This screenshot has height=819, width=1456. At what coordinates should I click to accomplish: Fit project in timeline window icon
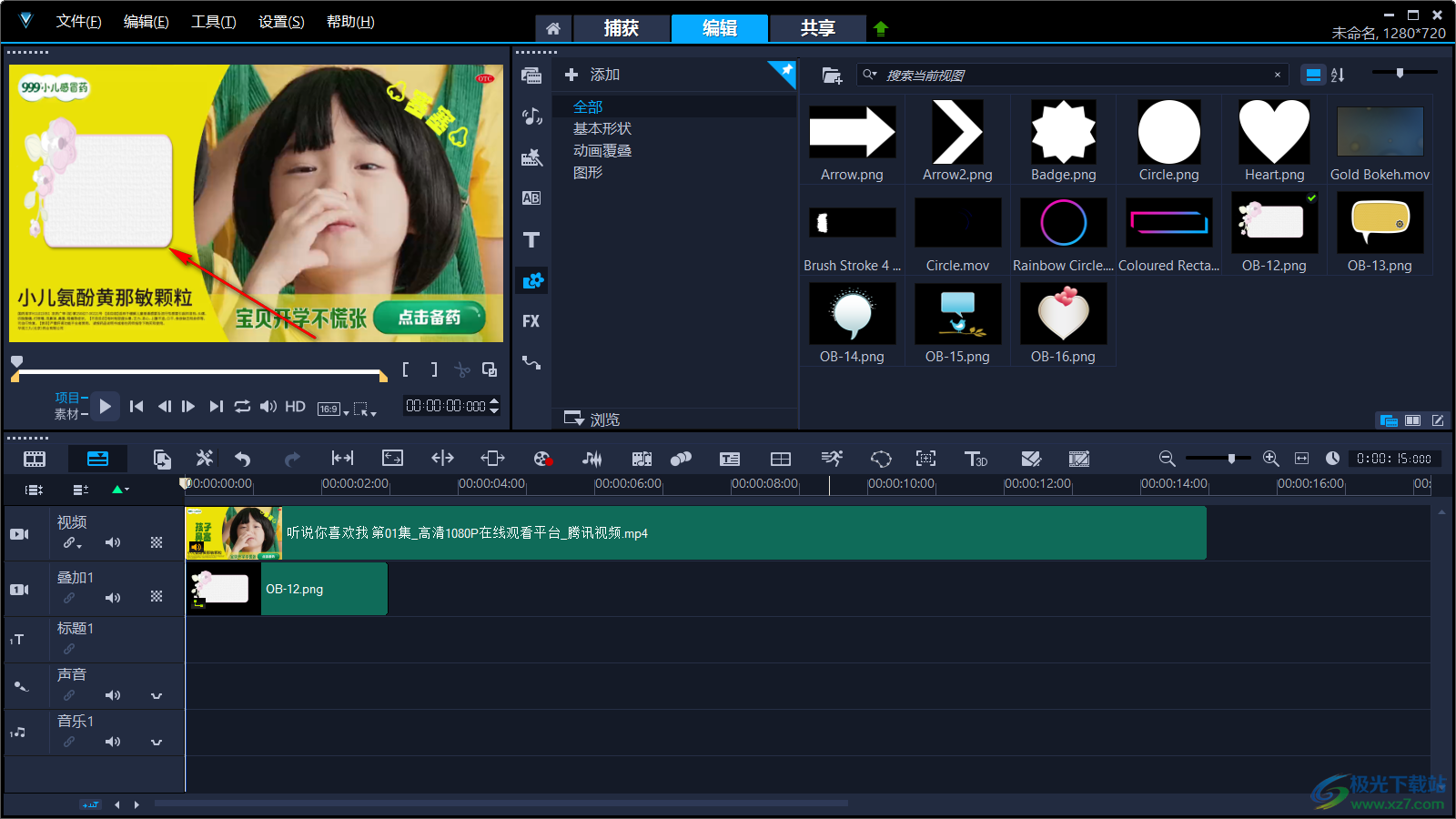(x=1302, y=459)
